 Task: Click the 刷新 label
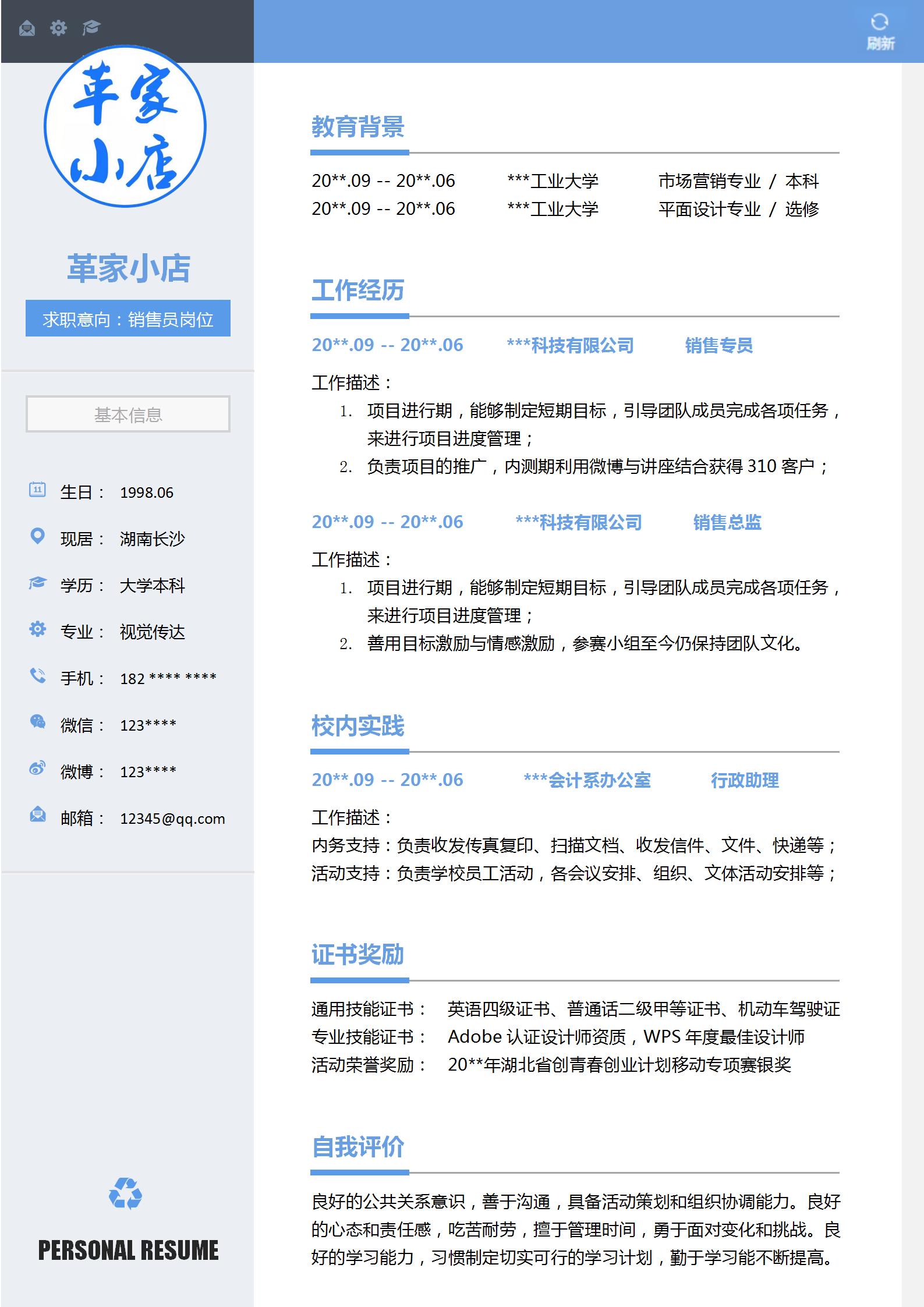click(880, 44)
